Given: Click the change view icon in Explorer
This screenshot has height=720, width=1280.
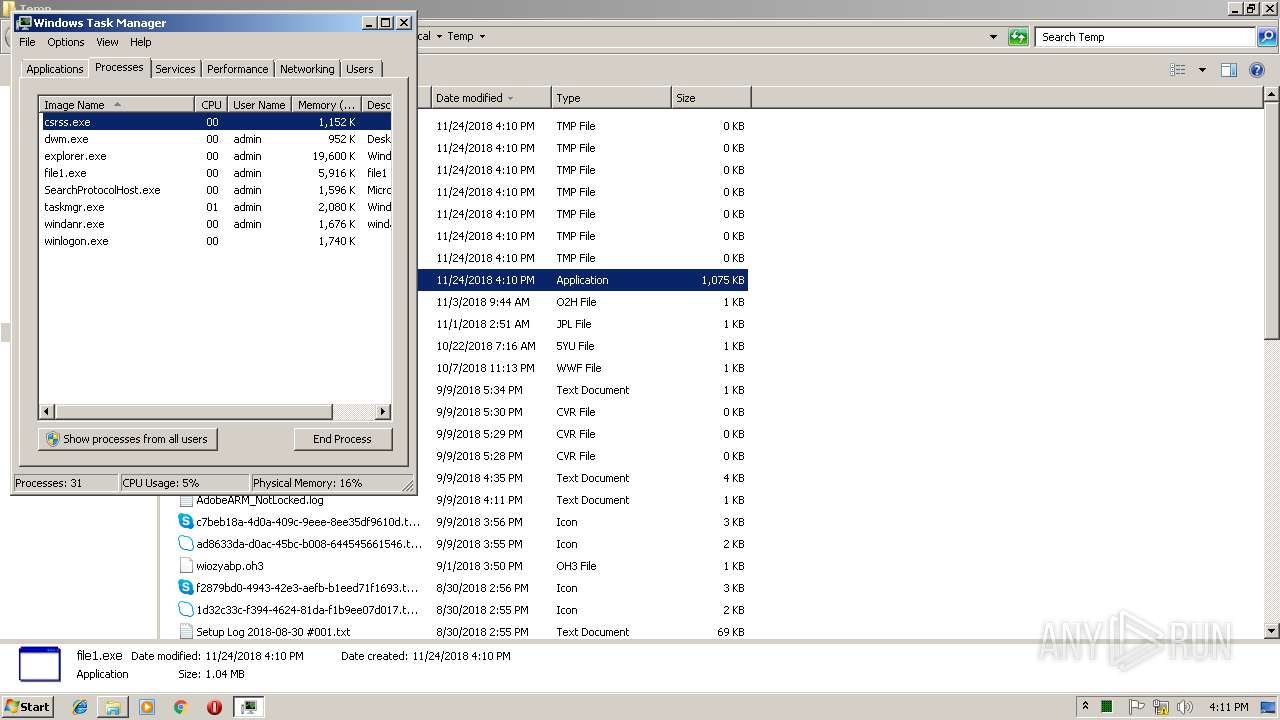Looking at the screenshot, I should 1178,70.
